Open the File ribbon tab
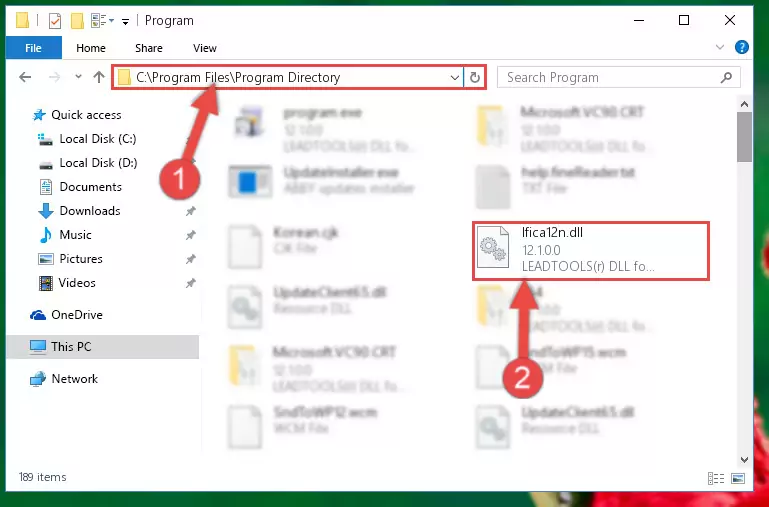This screenshot has width=769, height=507. (33, 48)
